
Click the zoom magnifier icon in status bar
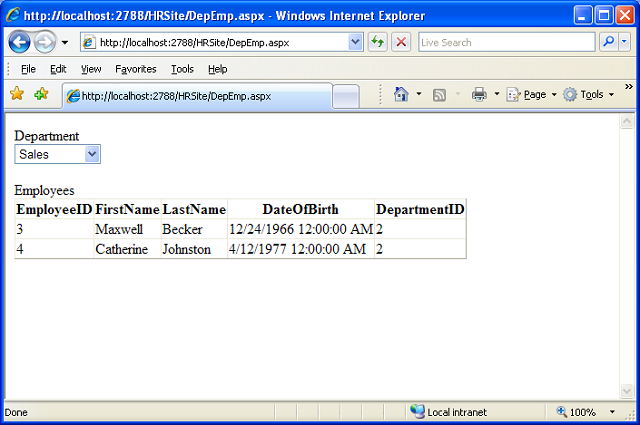pyautogui.click(x=562, y=412)
